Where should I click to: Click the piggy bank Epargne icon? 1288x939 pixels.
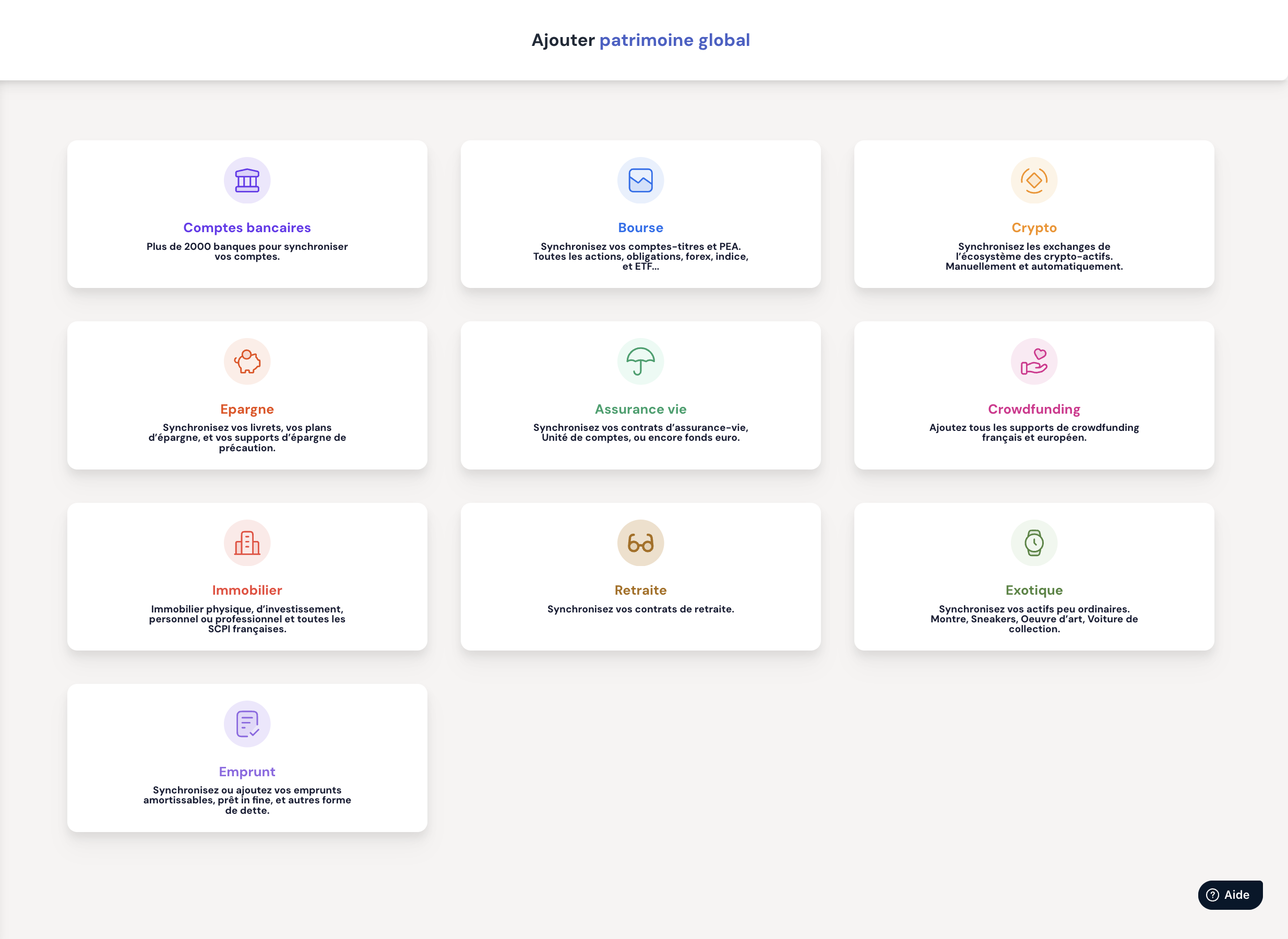point(247,362)
